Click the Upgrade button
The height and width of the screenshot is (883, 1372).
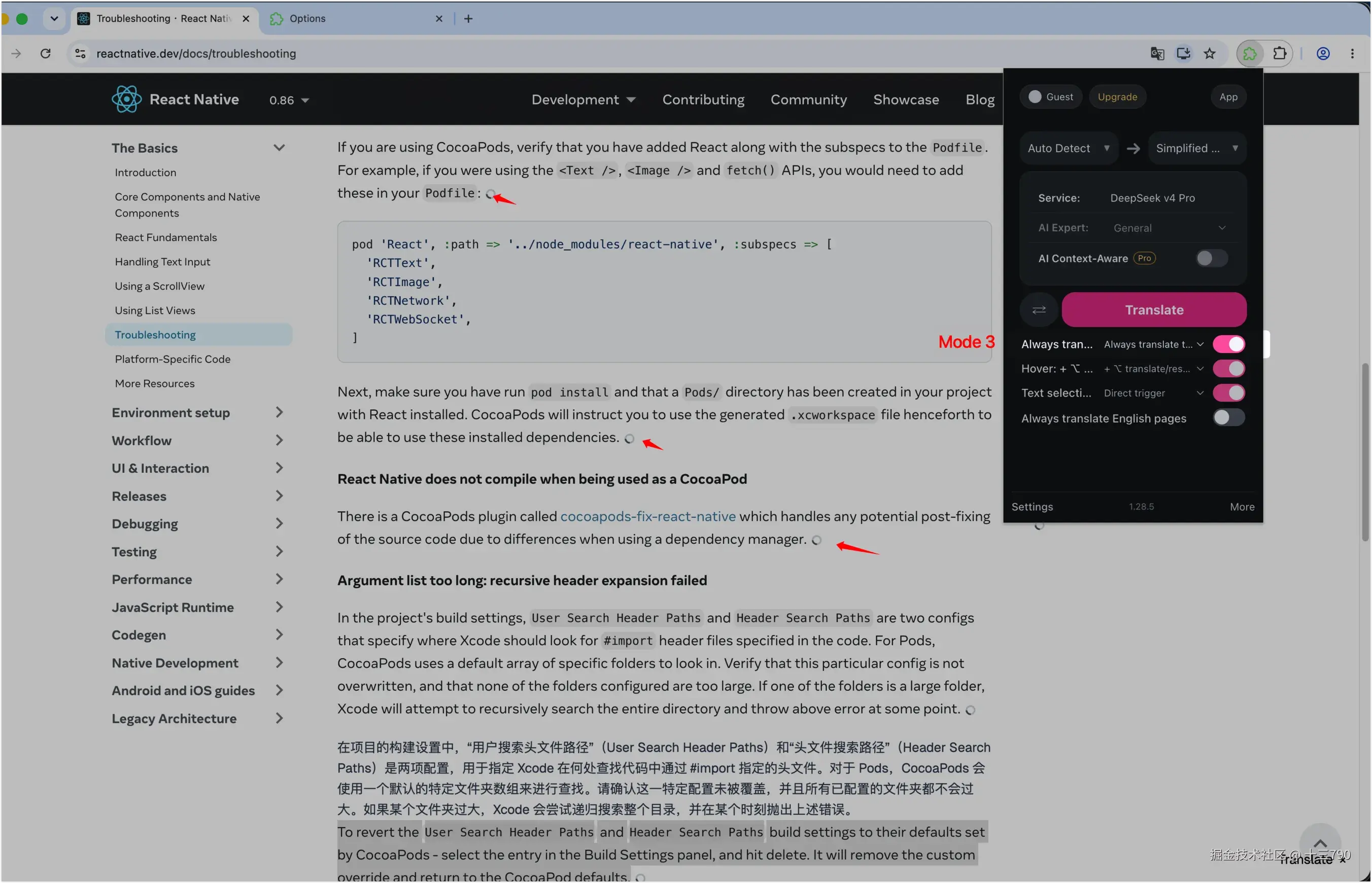point(1117,97)
